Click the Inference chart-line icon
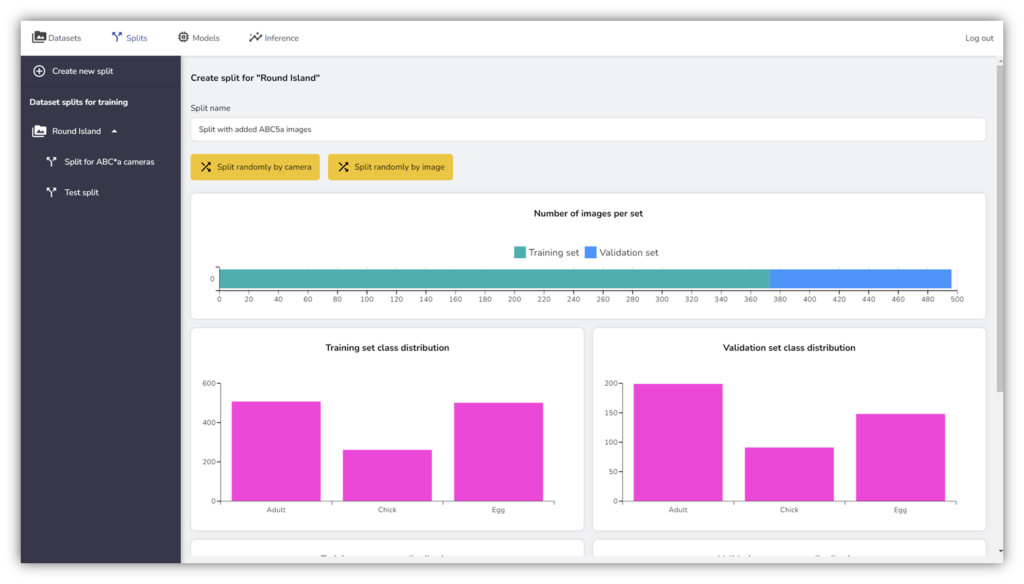 pos(255,38)
